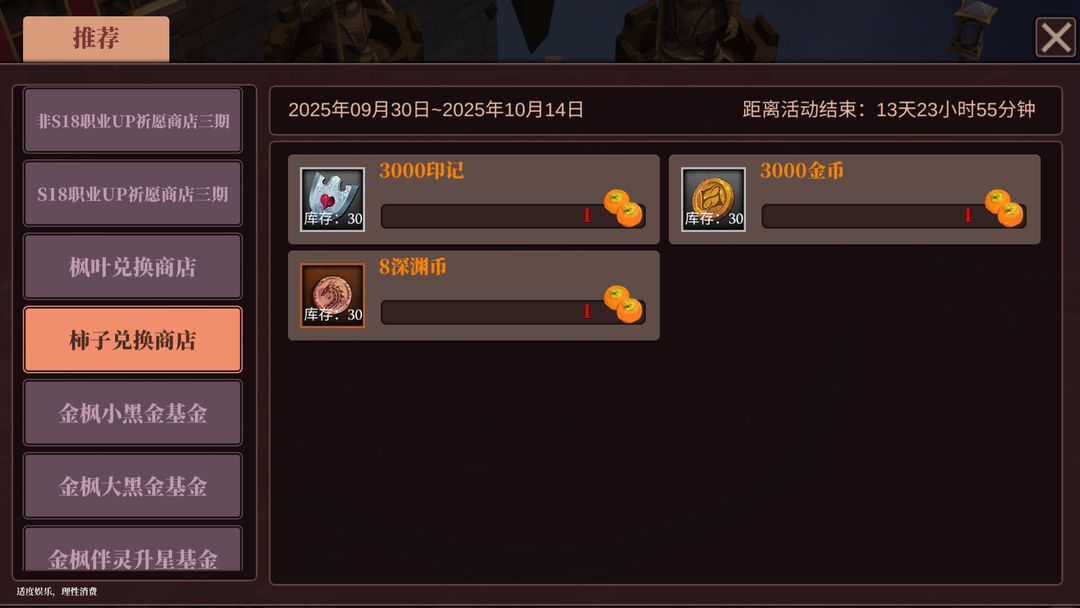Image resolution: width=1080 pixels, height=608 pixels.
Task: Click the 3000金币 item title text
Action: tap(802, 170)
